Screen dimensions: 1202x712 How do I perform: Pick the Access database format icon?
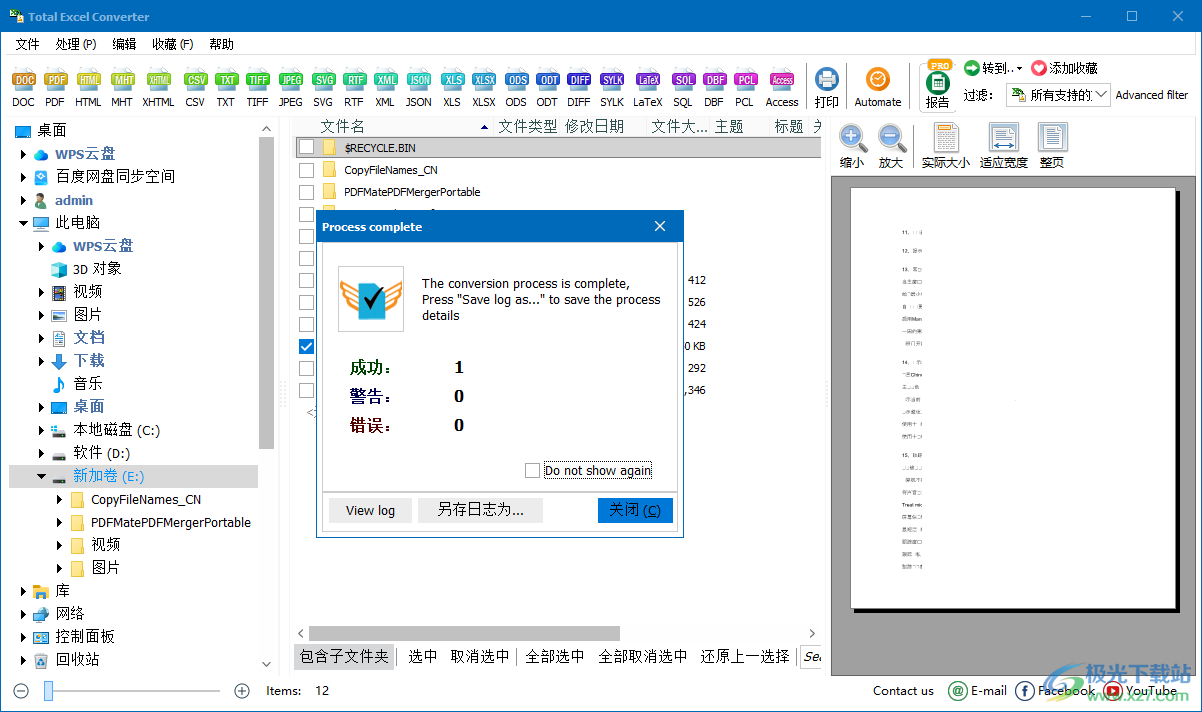point(782,88)
